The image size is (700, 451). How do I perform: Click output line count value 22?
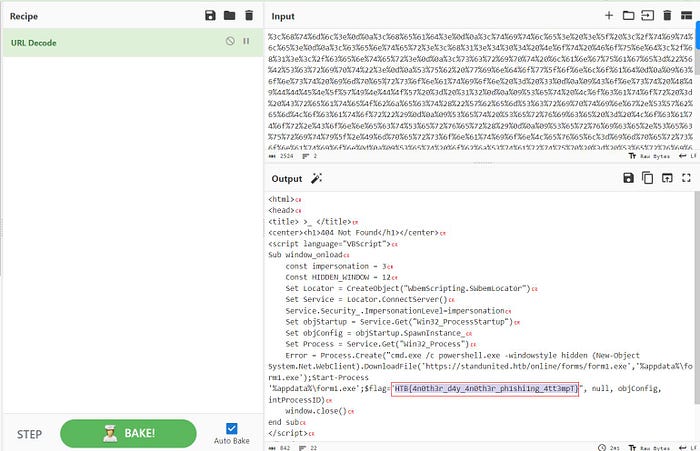(x=313, y=448)
